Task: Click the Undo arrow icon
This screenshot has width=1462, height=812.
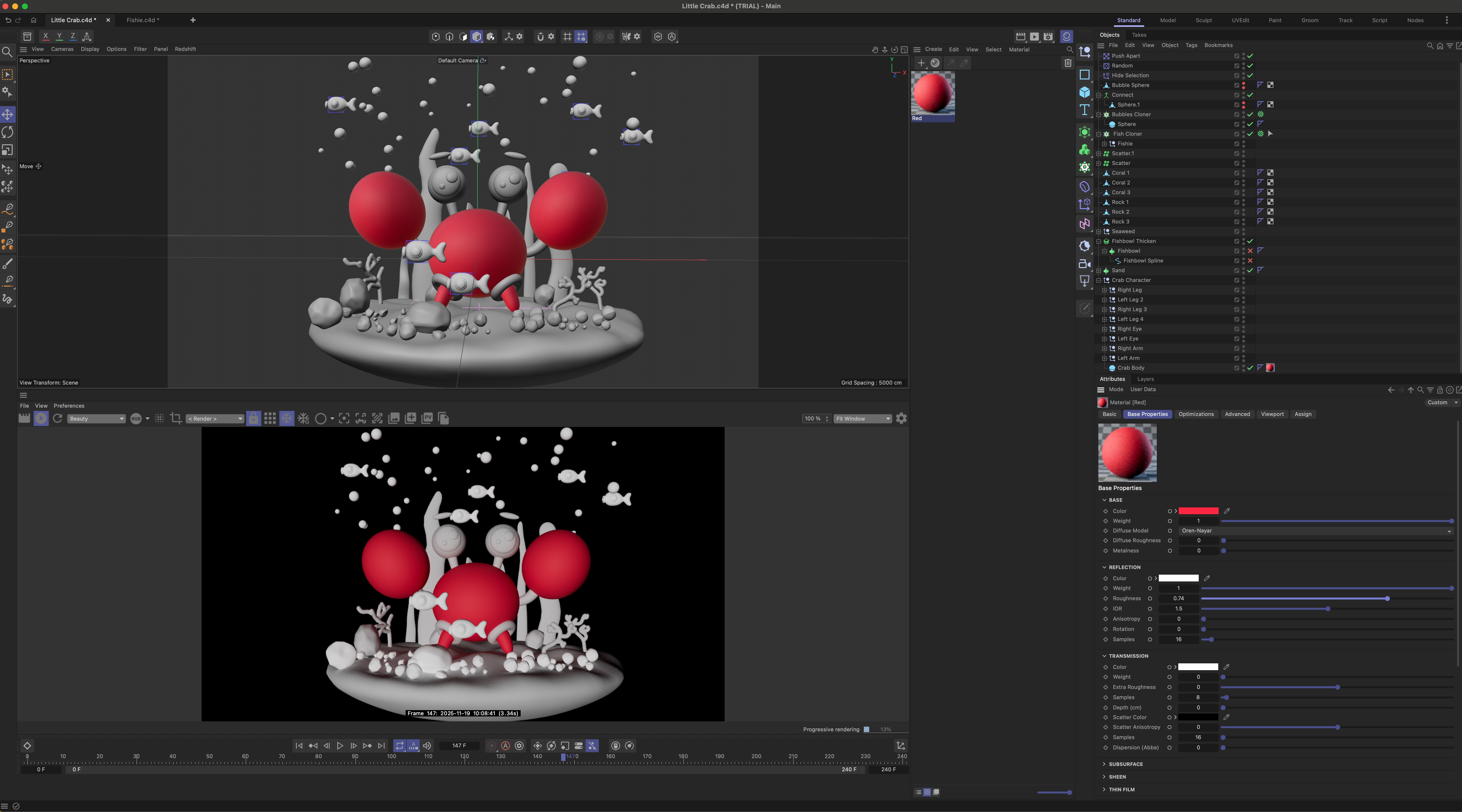Action: tap(8, 20)
